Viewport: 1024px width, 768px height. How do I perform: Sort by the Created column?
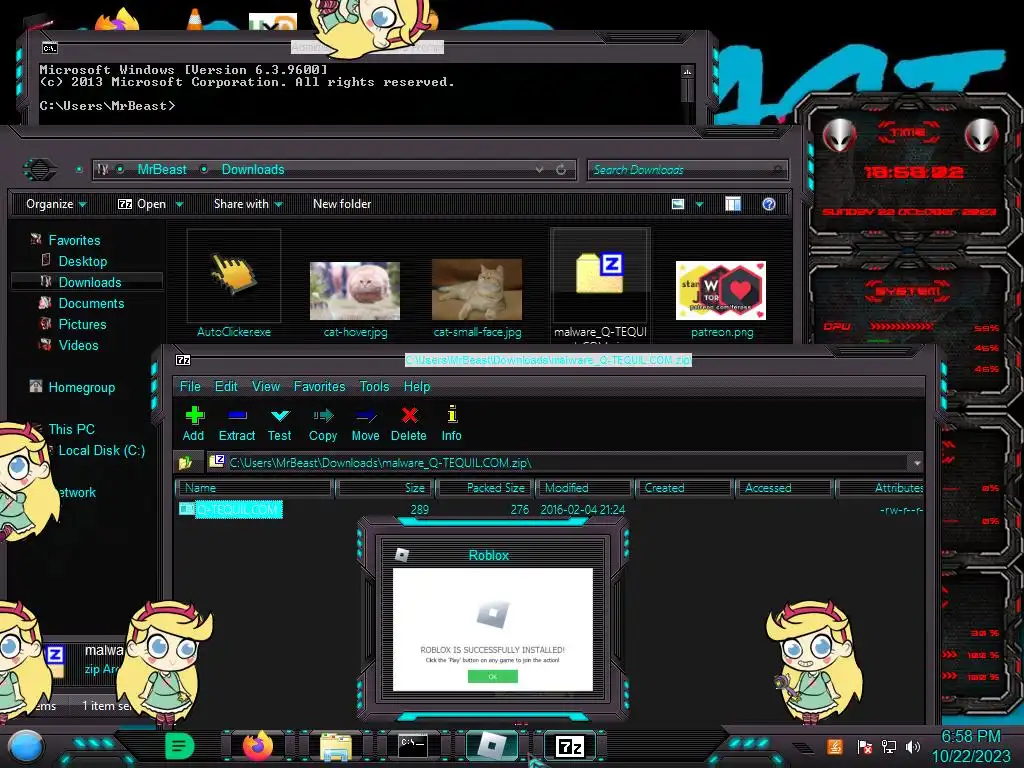pos(684,488)
